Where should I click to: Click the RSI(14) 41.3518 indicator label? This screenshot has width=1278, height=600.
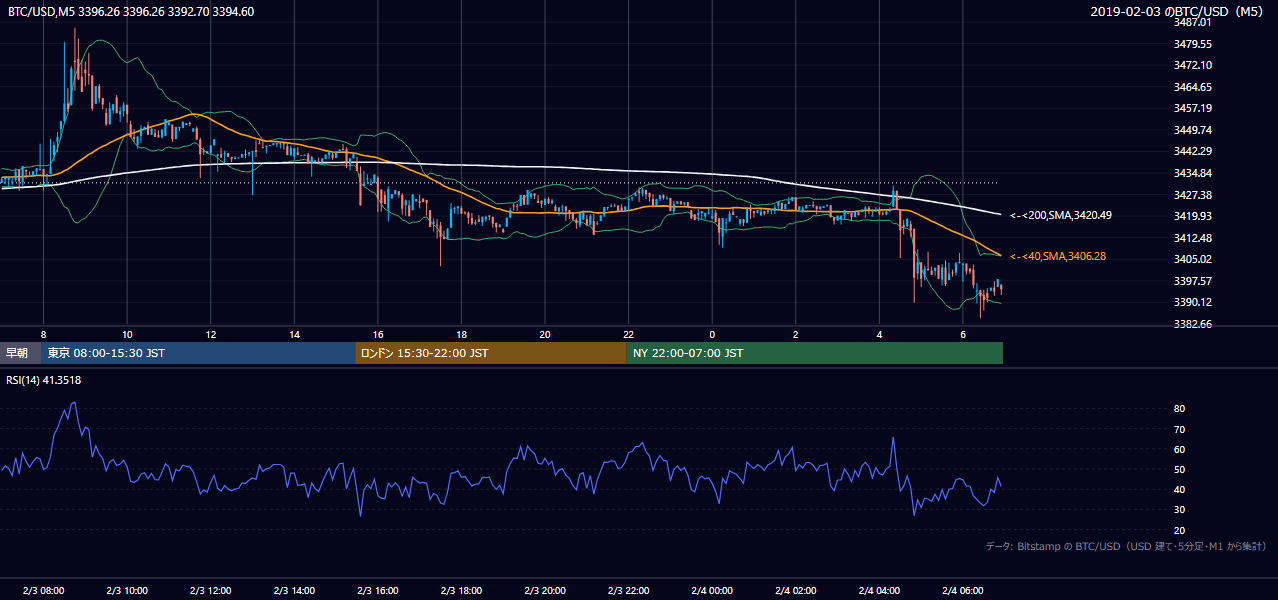(x=44, y=380)
